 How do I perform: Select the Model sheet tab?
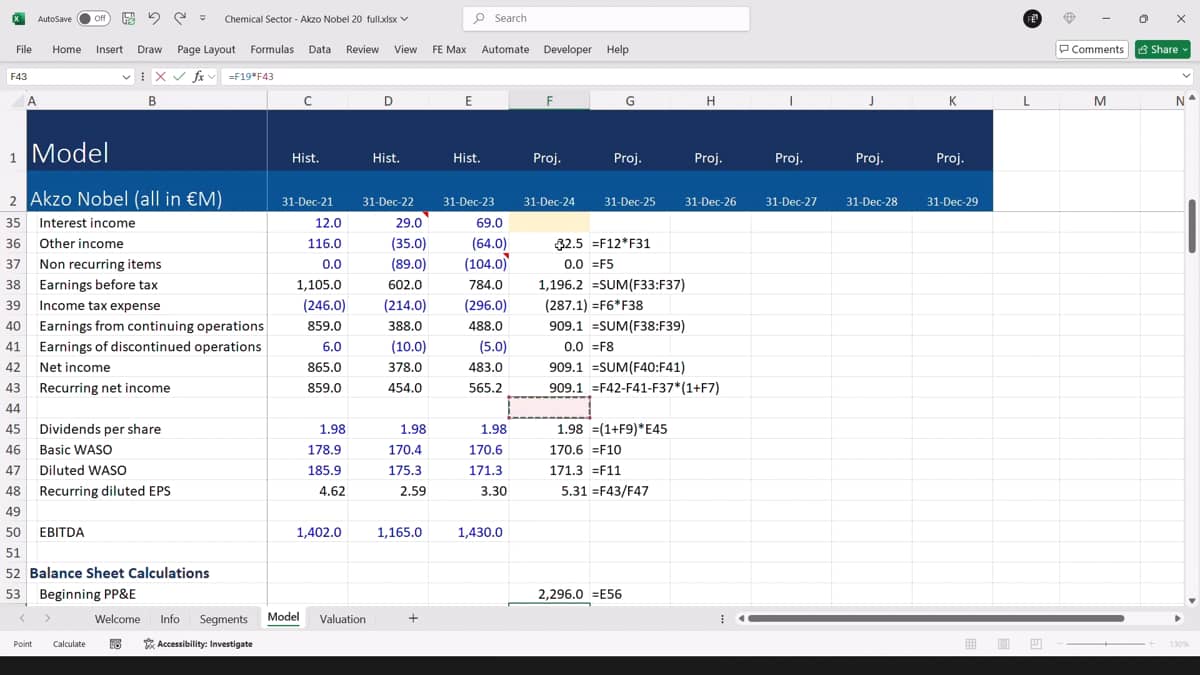pyautogui.click(x=283, y=618)
